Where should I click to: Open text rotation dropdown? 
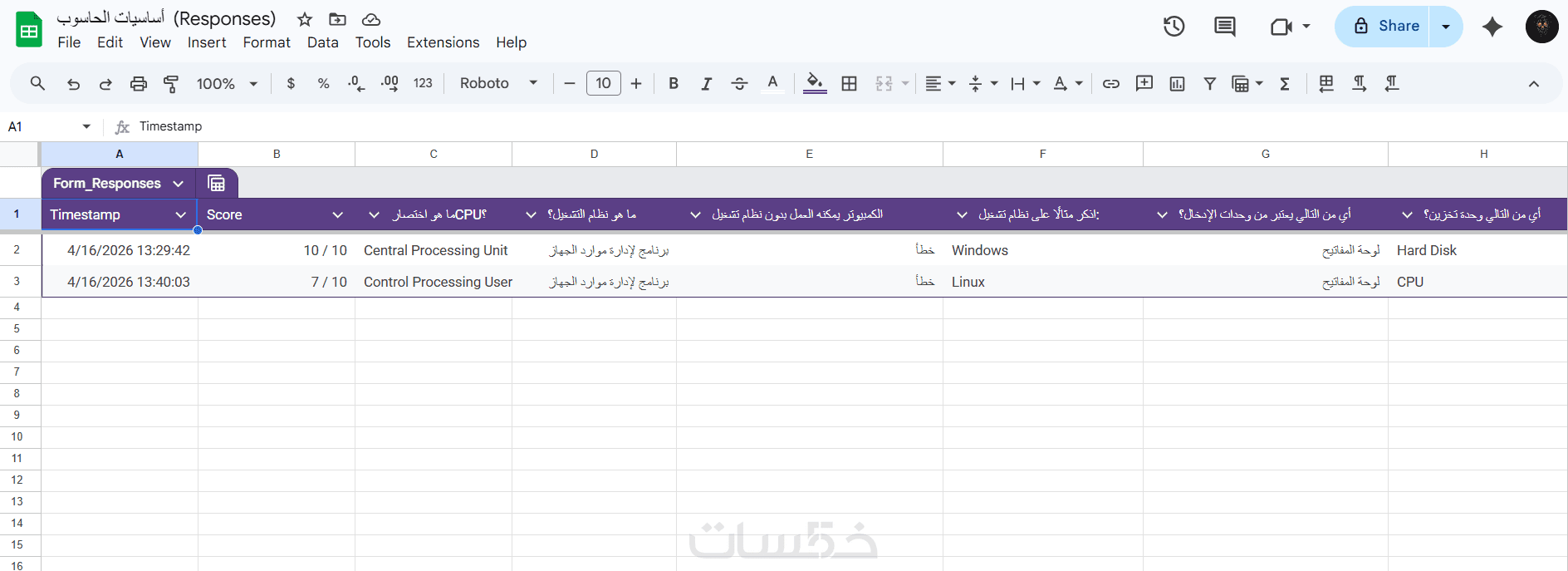coord(1067,83)
